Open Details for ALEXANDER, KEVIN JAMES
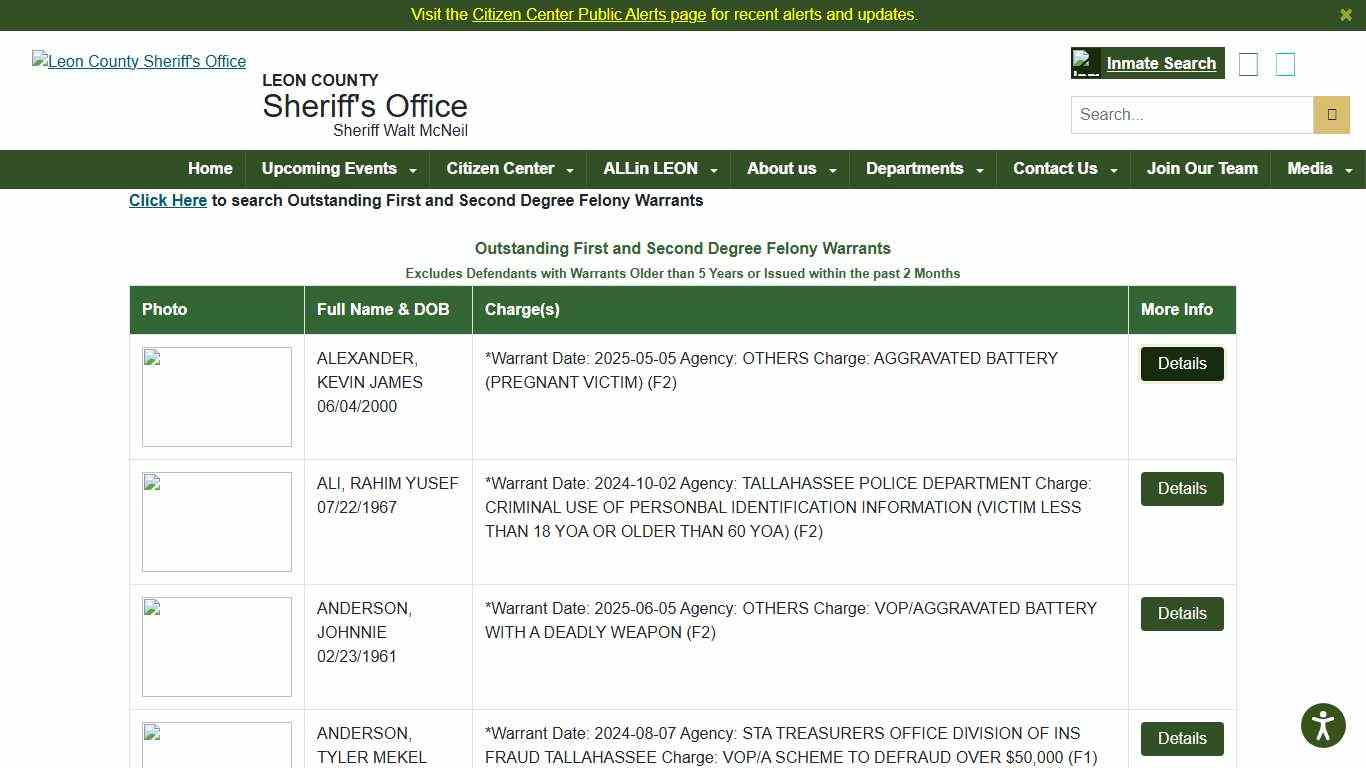The height and width of the screenshot is (768, 1366). [x=1182, y=363]
